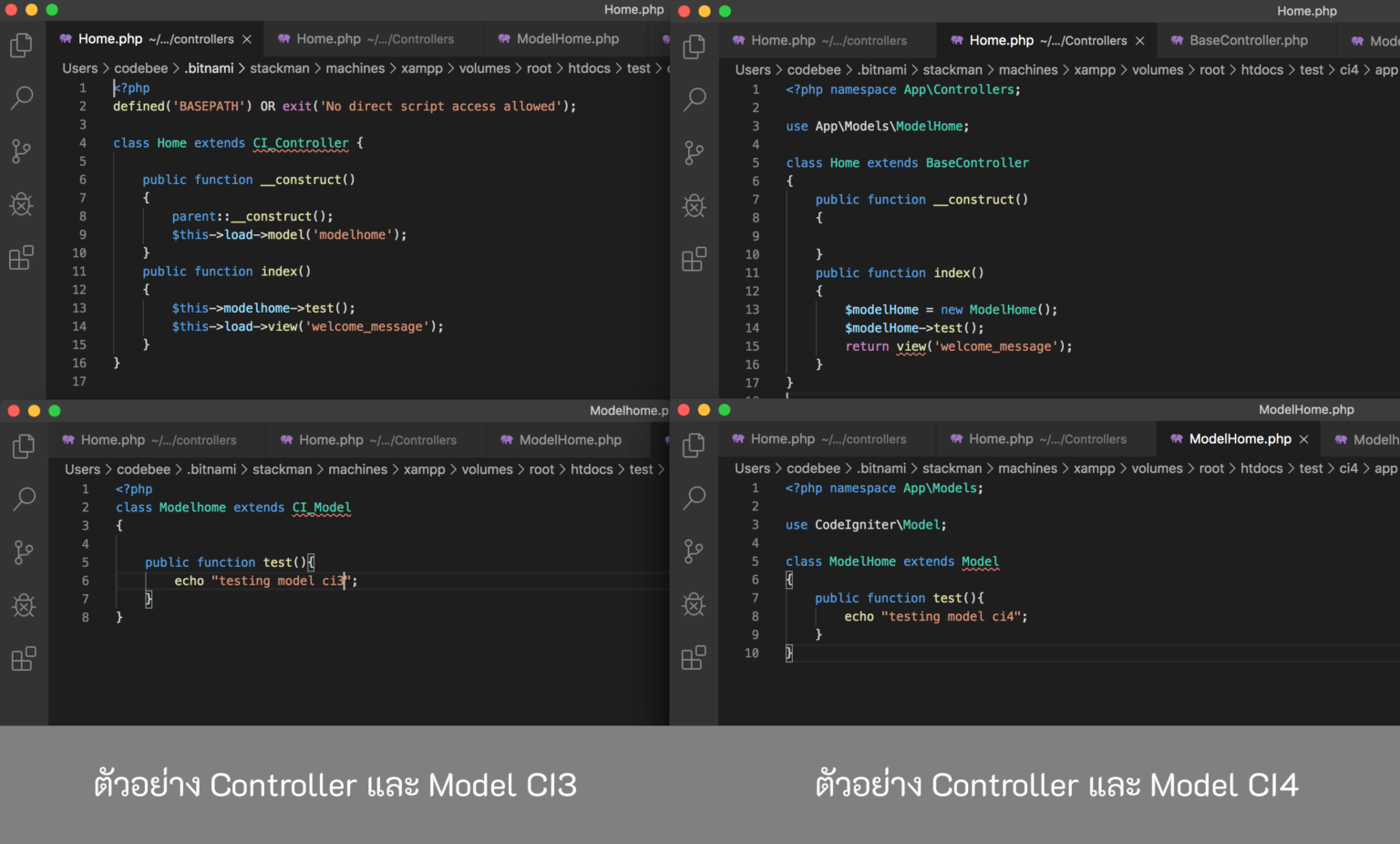Switch to ModelHome.php tab in CI_Model Modelhome window
The height and width of the screenshot is (844, 1400).
(x=570, y=440)
